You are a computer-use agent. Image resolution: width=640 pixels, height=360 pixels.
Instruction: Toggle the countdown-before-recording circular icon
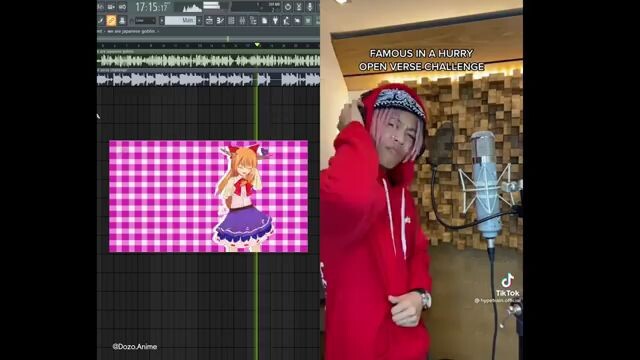coord(288,7)
